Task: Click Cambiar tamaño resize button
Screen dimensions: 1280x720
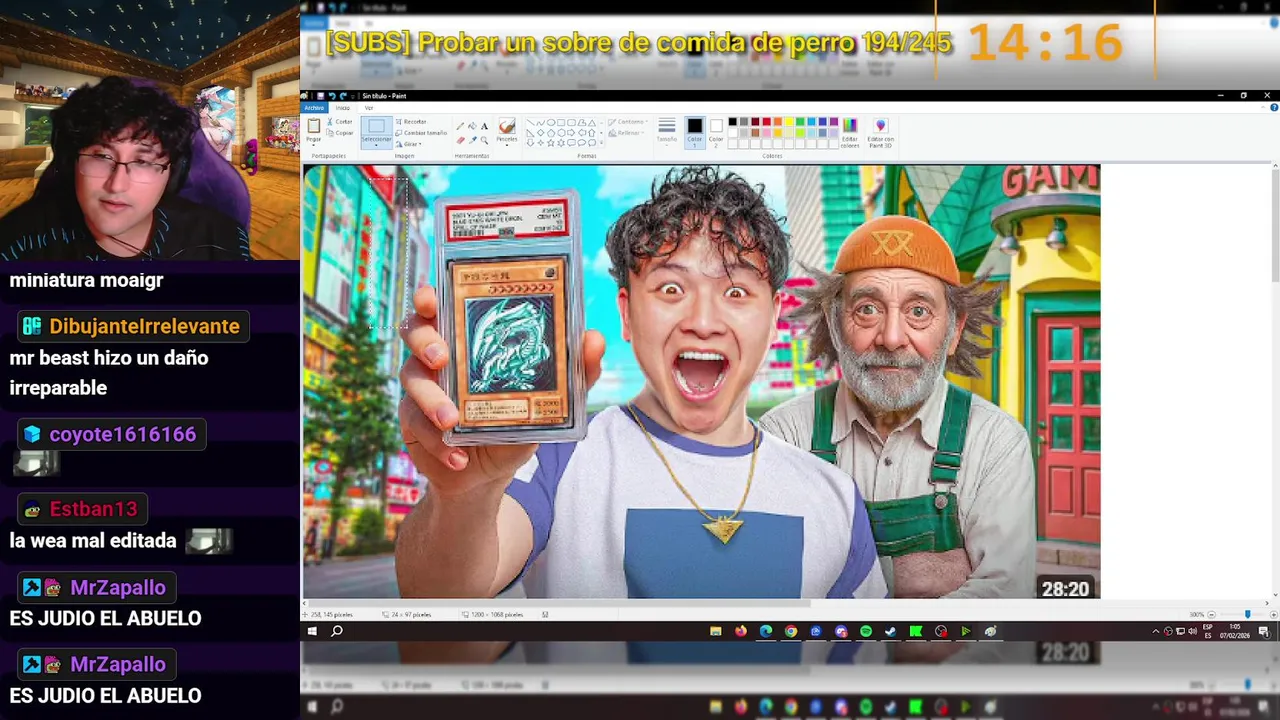Action: (420, 133)
